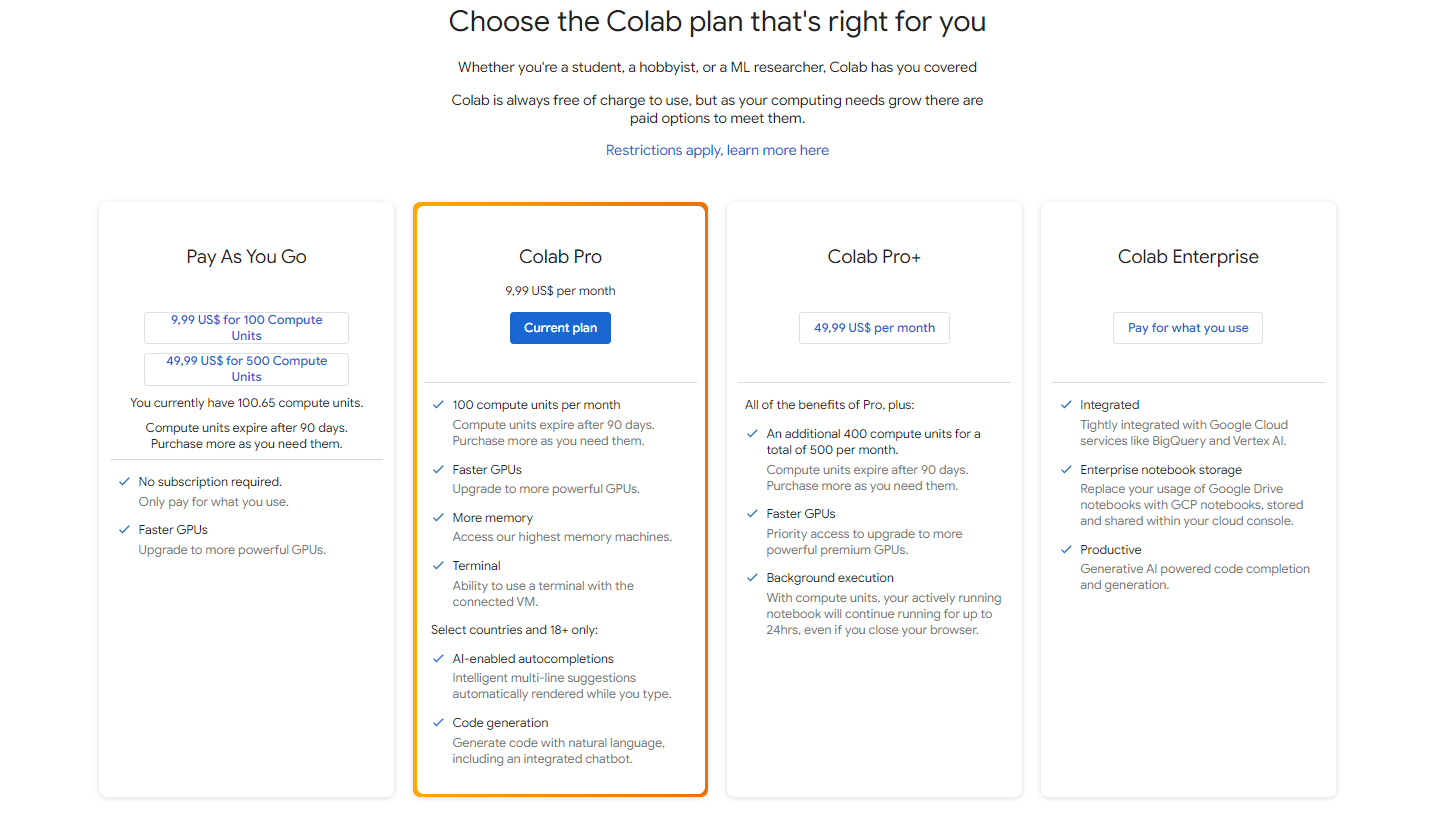
Task: Open 'Restrictions apply, learn more here' link
Action: [x=717, y=150]
